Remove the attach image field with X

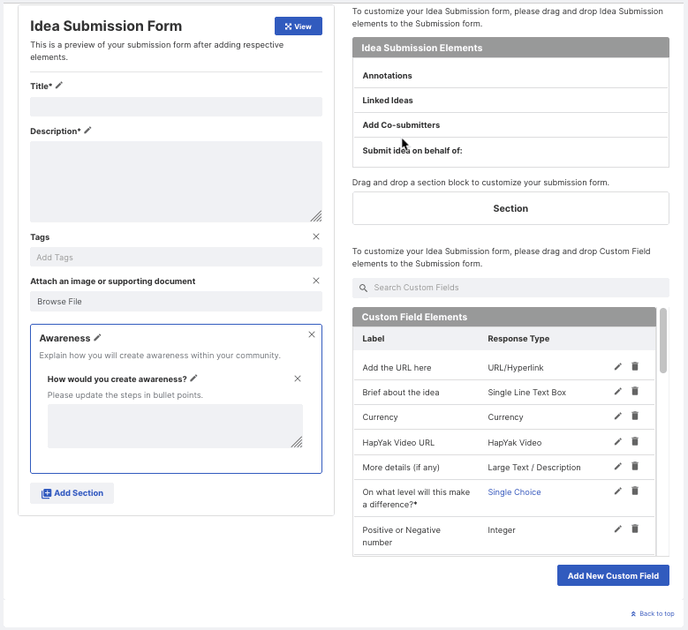[x=316, y=280]
